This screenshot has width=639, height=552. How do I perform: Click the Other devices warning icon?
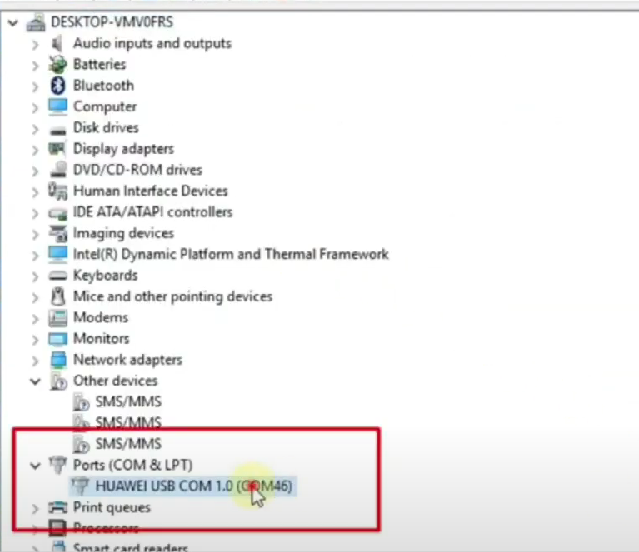[x=58, y=381]
